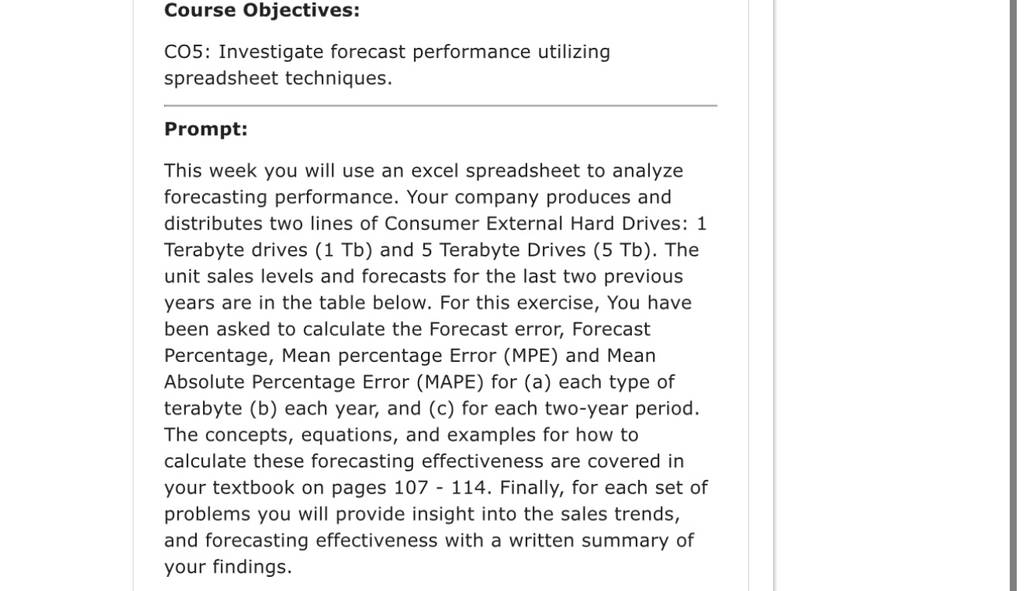Click the page numbers '107 - 114'
This screenshot has width=1024, height=591.
(x=440, y=488)
